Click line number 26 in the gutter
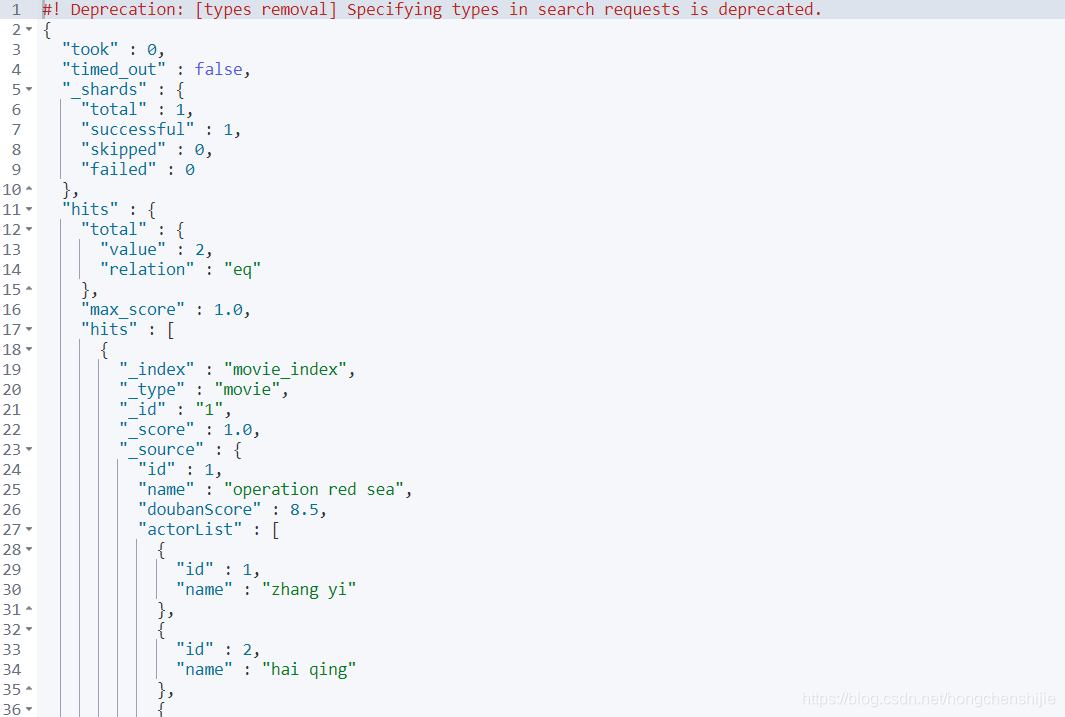Screen dimensions: 1065x717 click(x=12, y=509)
